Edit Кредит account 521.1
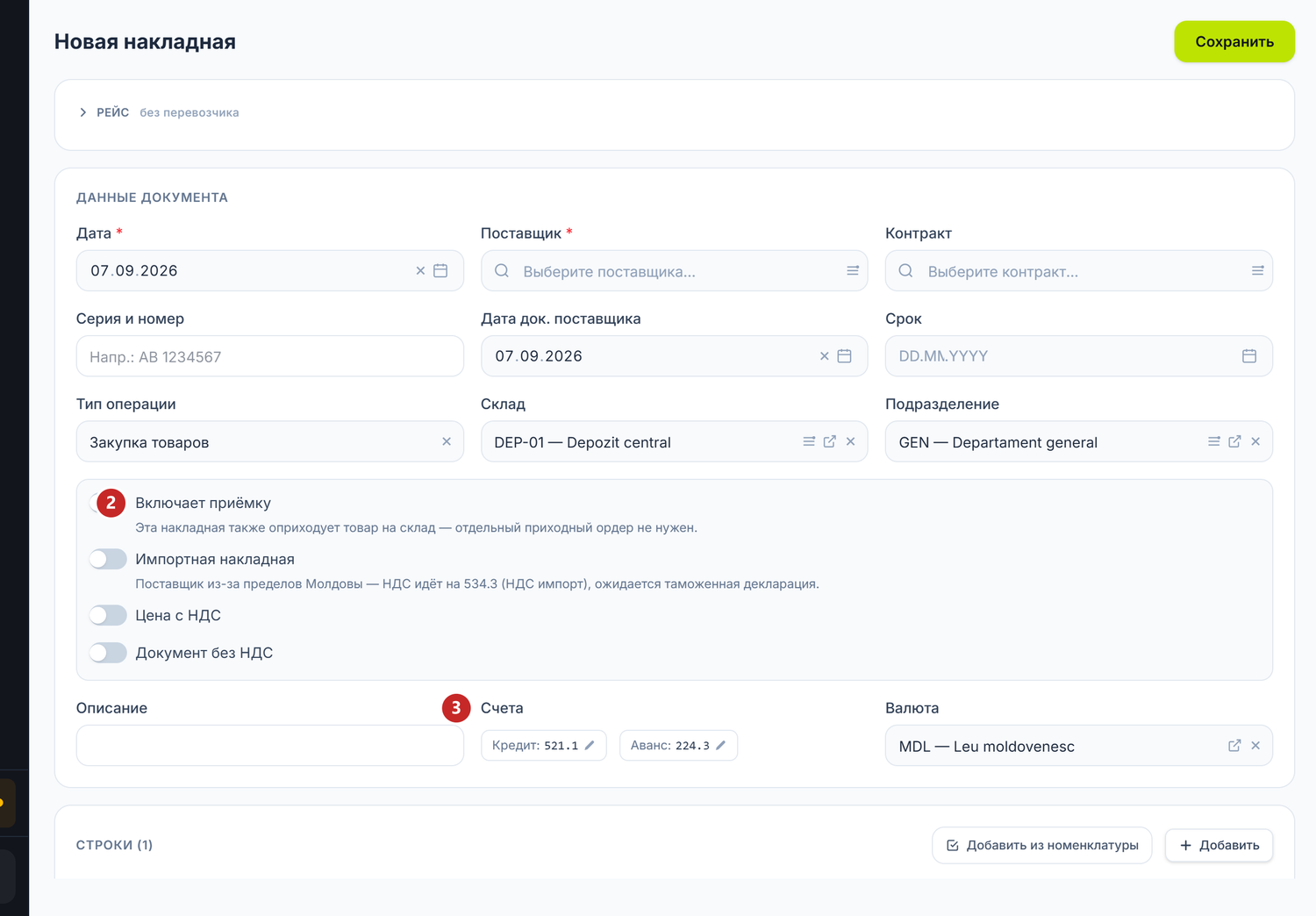 (590, 746)
